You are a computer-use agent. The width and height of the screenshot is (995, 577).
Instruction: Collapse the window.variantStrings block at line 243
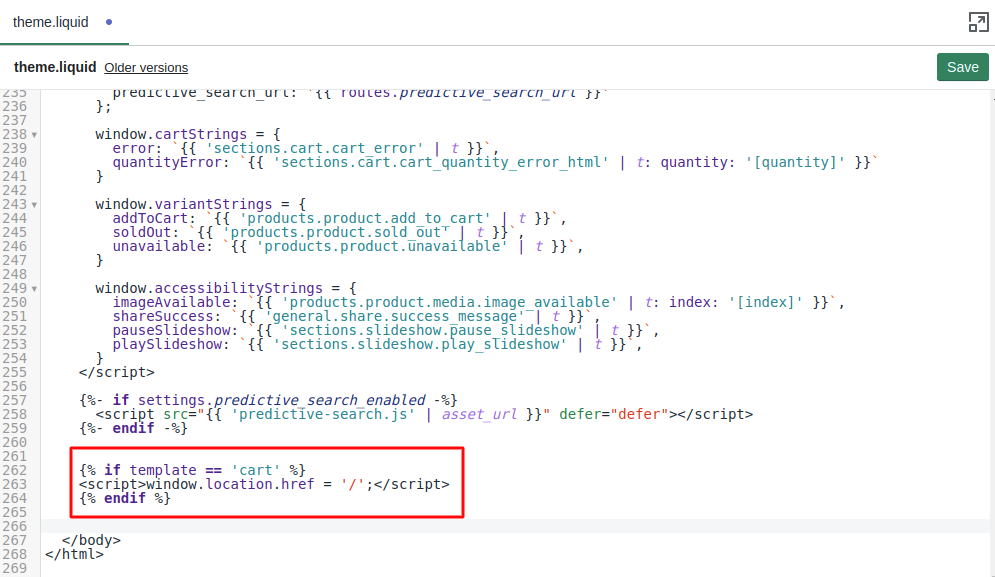click(34, 204)
